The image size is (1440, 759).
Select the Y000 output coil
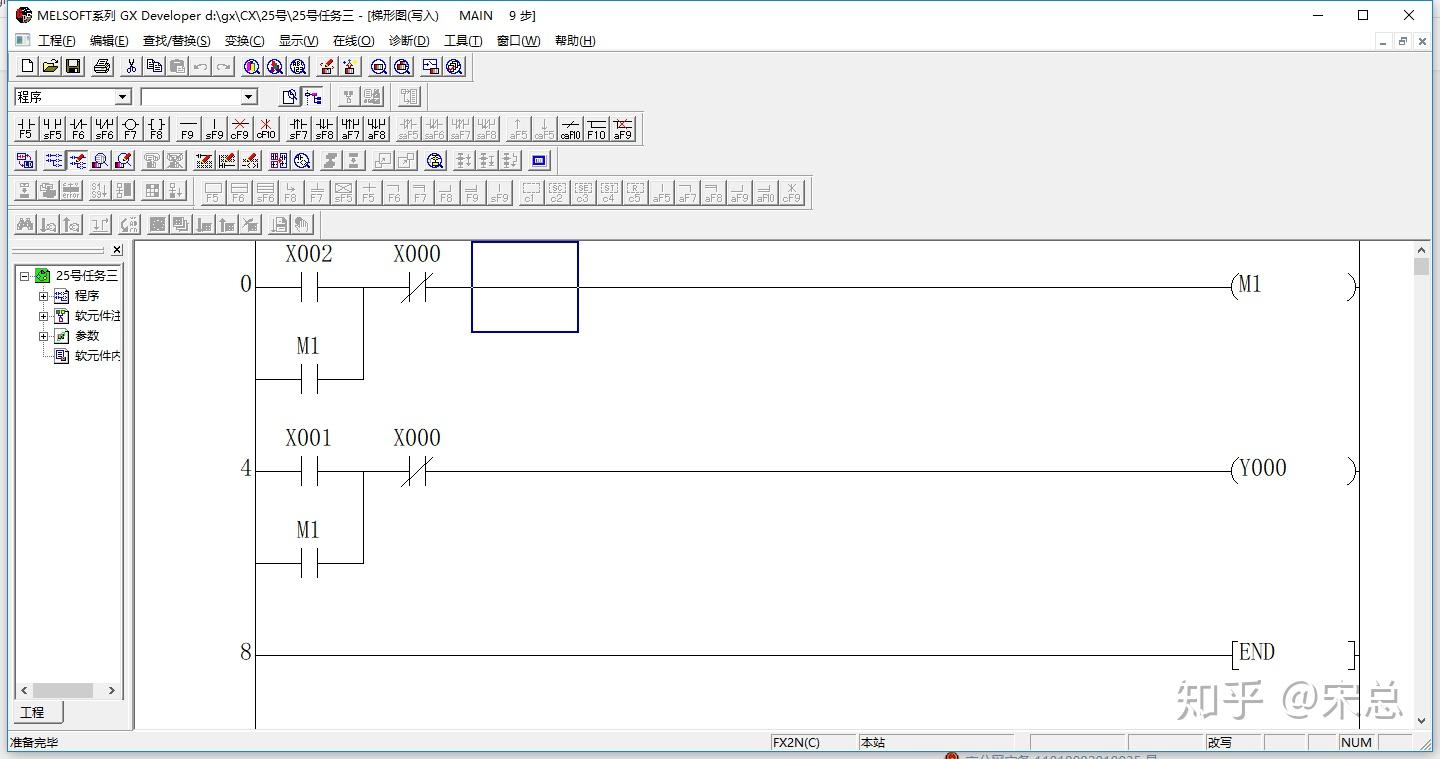tap(1293, 470)
